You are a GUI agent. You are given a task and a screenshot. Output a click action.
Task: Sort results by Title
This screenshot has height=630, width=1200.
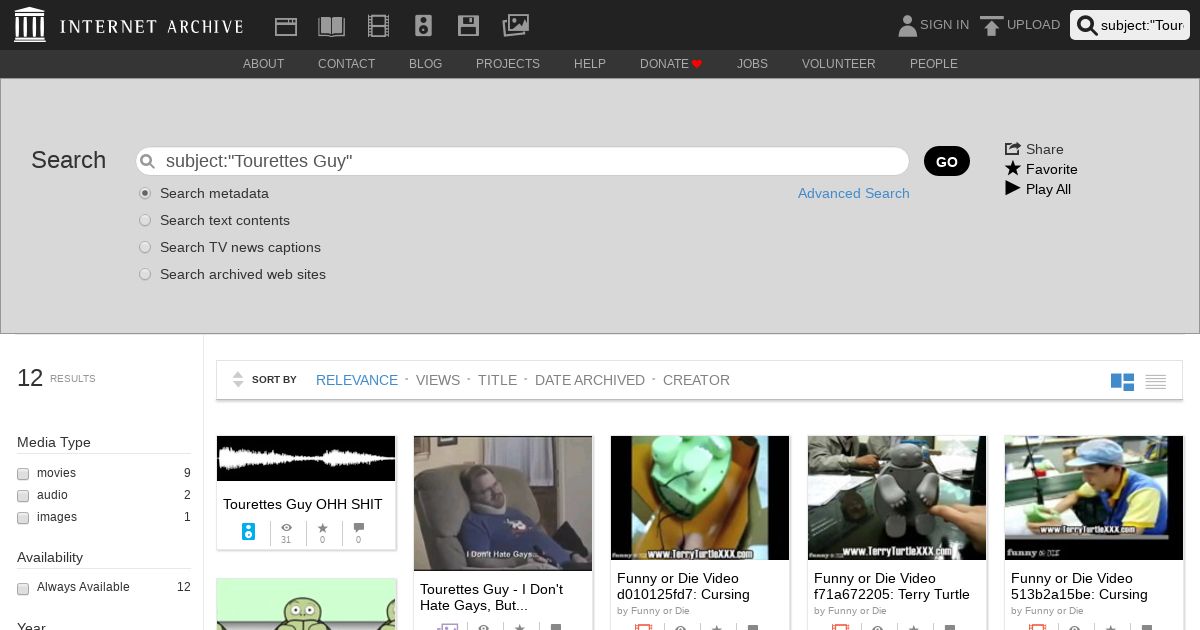coord(497,380)
